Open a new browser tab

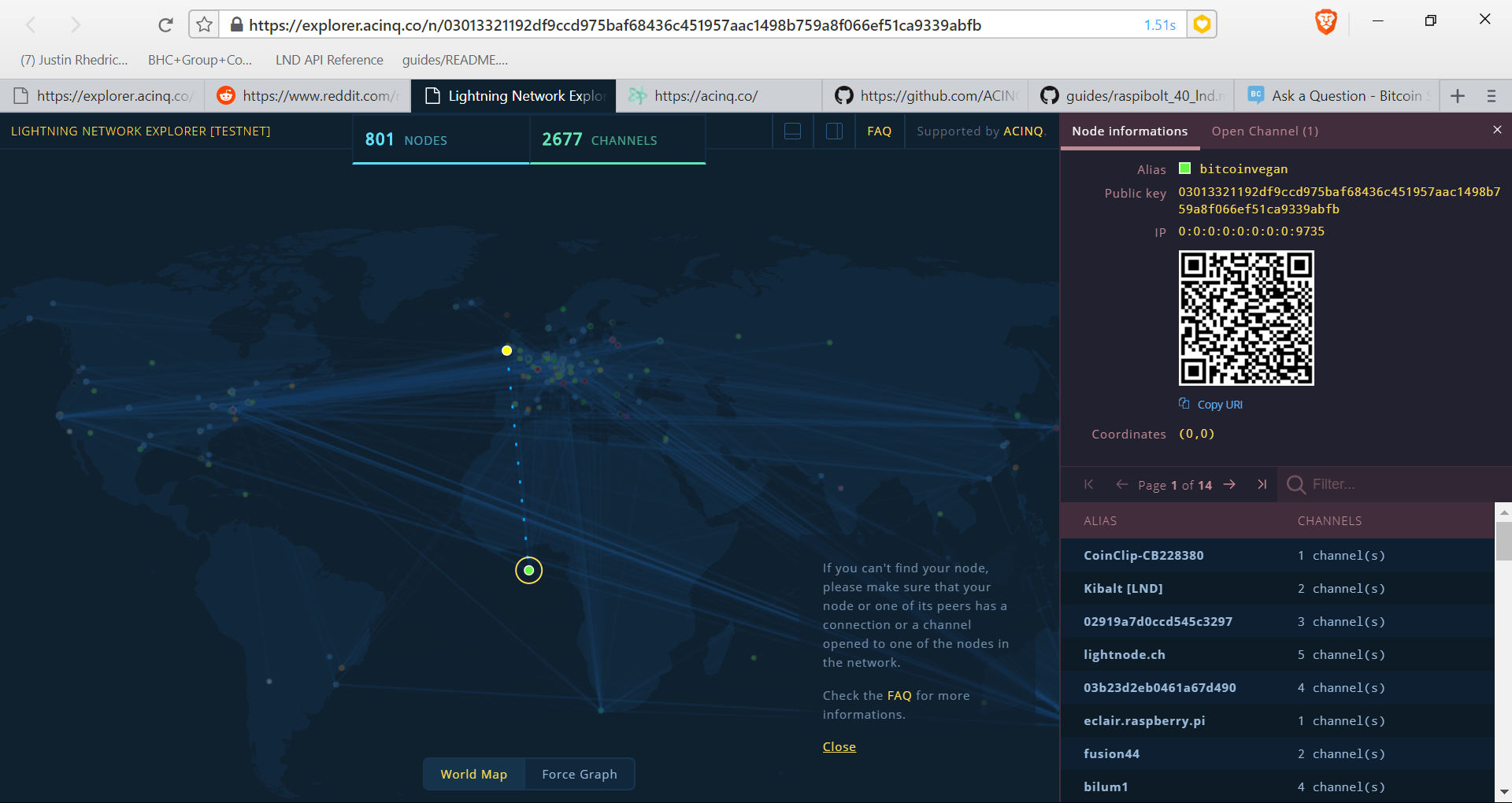coord(1458,96)
